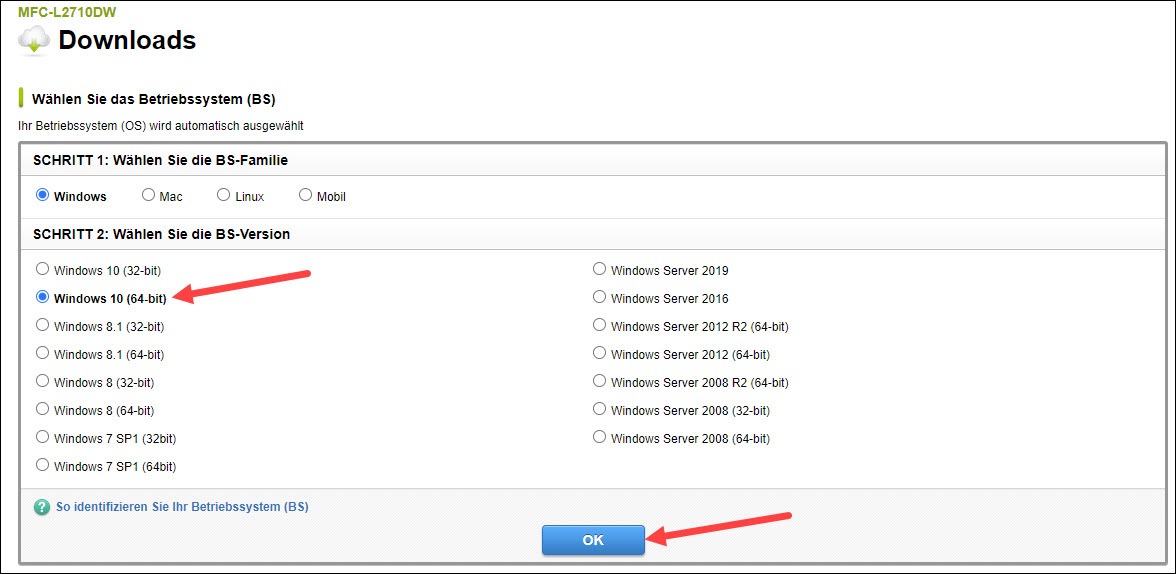Select the Windows OS family radio button
The image size is (1176, 574).
pos(42,196)
